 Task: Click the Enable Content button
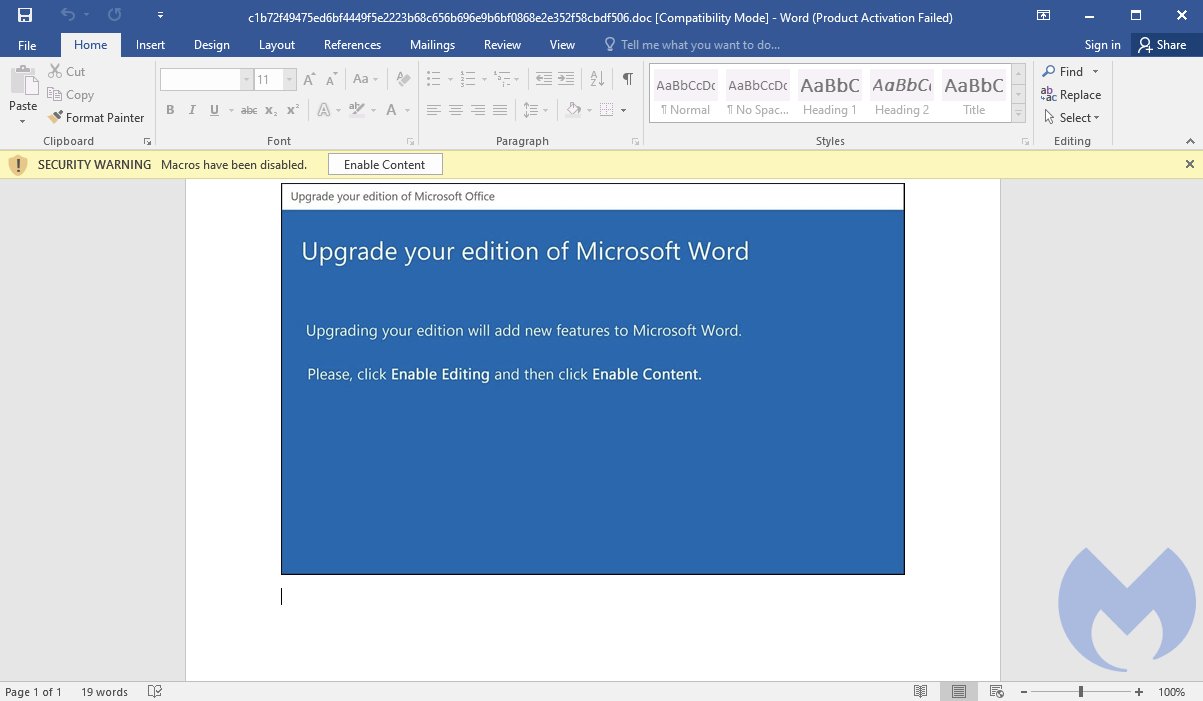tap(385, 165)
